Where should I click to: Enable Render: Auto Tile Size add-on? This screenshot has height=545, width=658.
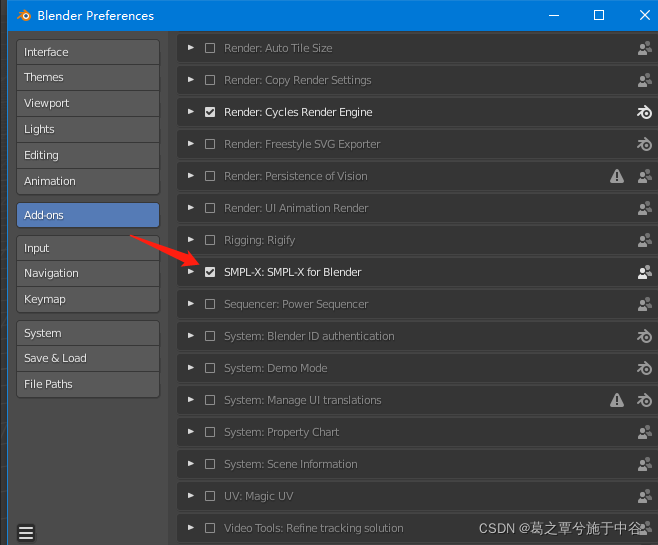(210, 48)
